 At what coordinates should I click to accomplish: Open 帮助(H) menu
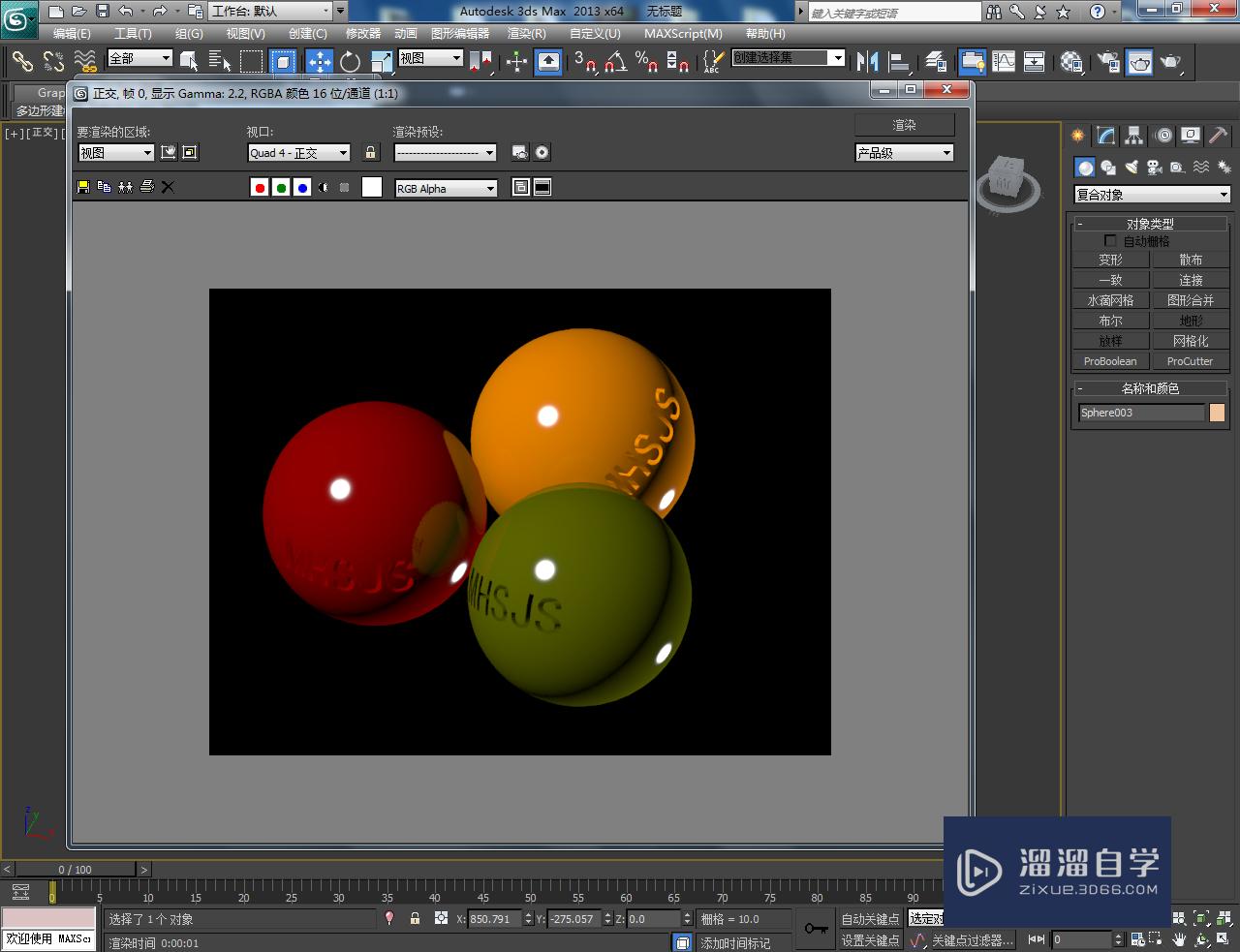coord(765,33)
